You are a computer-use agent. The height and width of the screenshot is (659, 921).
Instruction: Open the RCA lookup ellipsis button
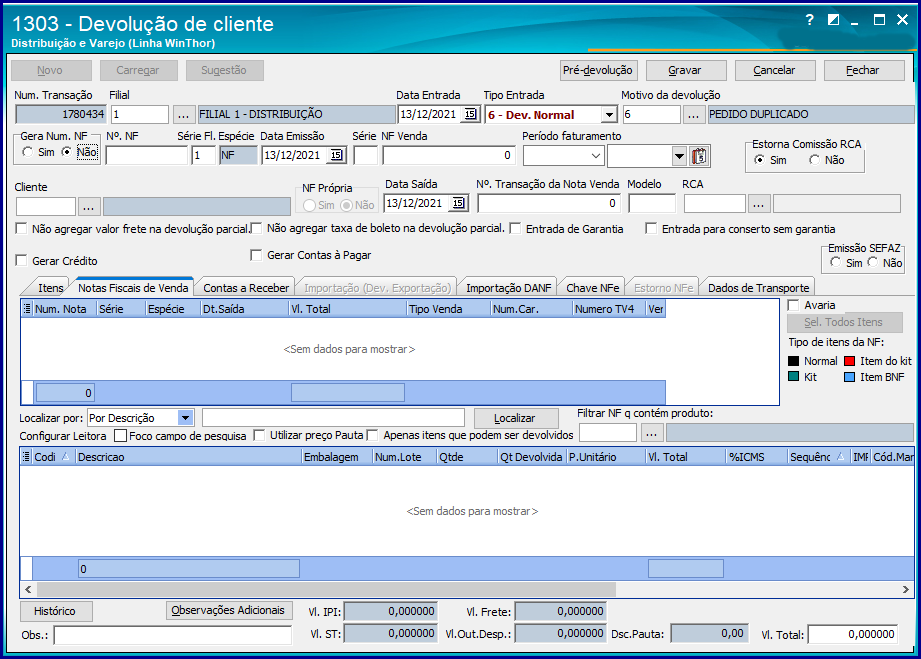click(758, 204)
